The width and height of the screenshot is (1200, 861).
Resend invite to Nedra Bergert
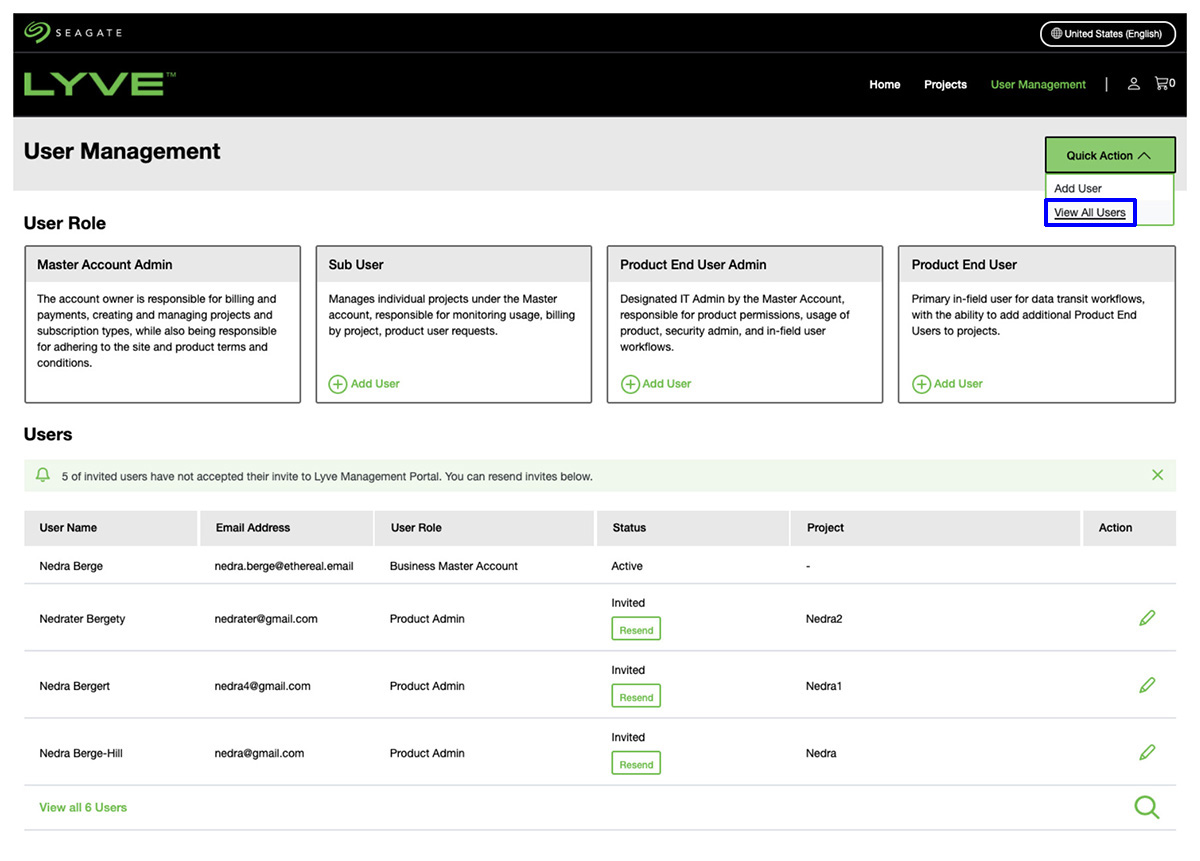636,697
